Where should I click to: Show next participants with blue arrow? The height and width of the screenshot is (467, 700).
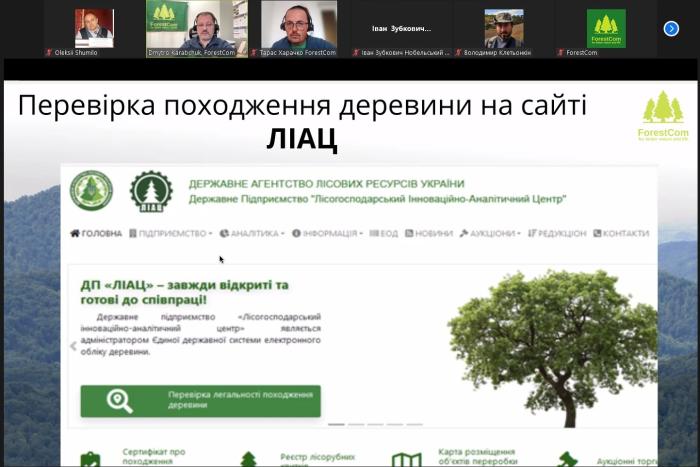point(671,28)
